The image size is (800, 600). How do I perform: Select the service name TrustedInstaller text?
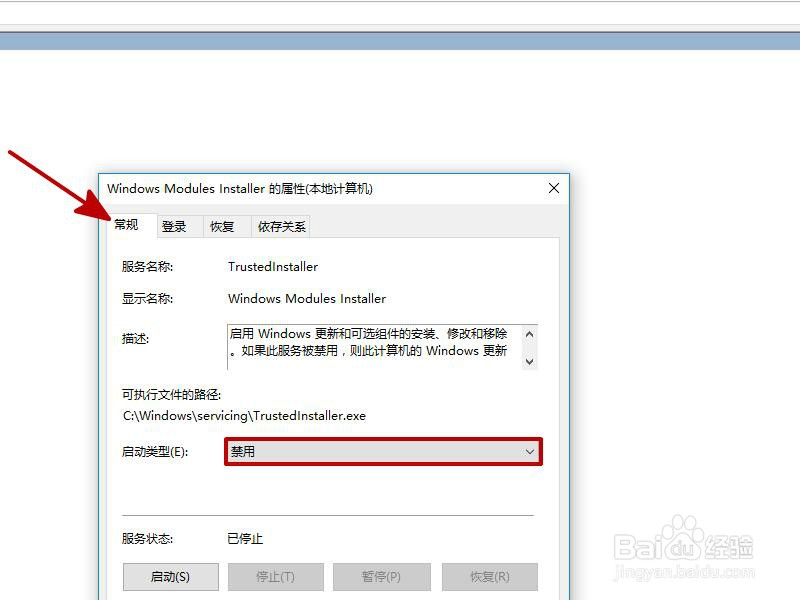tap(273, 266)
